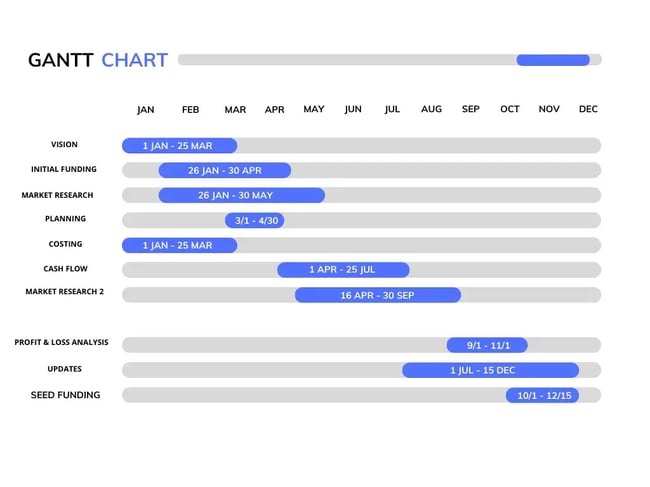Select the Cash Flow '1 APR - 25 JUL' bar
Image resolution: width=650 pixels, height=487 pixels.
(343, 270)
